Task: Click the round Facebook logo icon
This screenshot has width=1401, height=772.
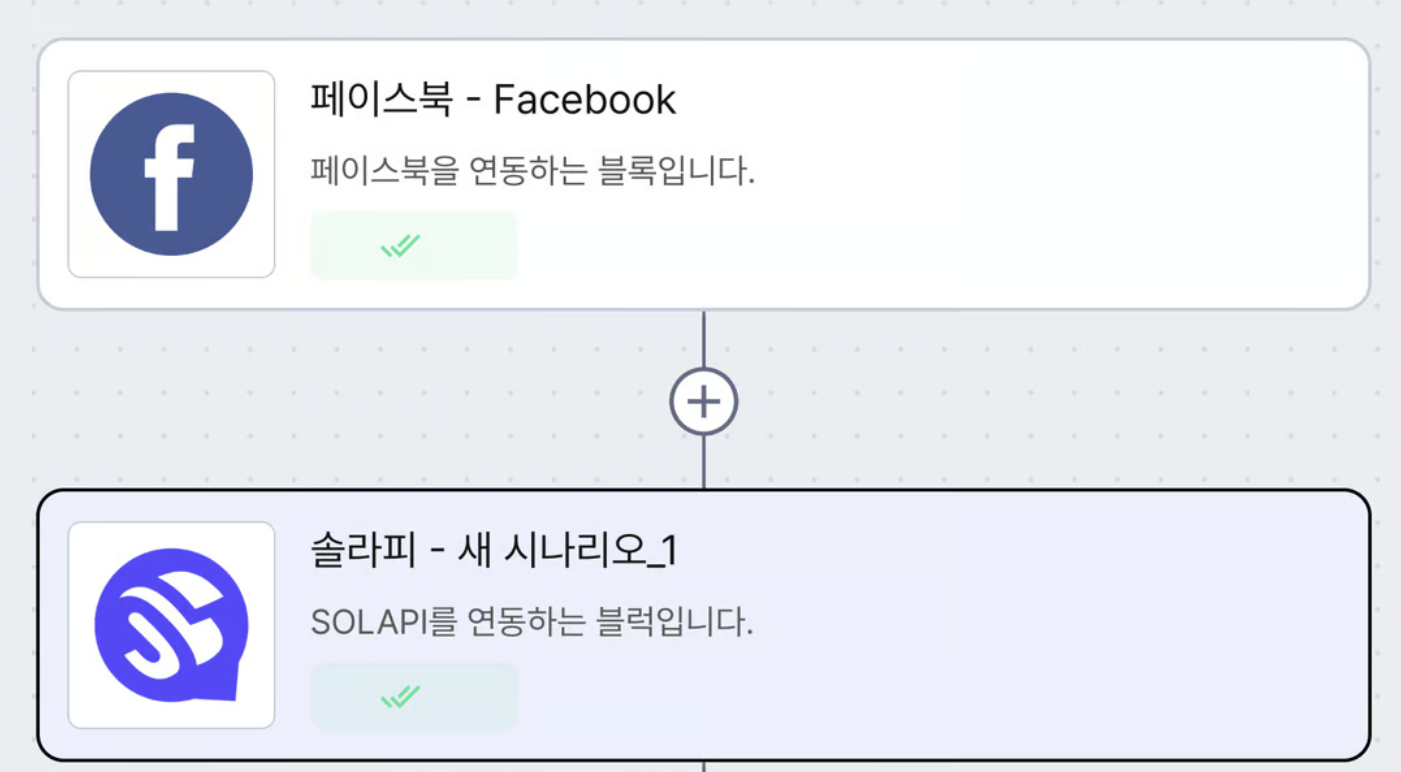Action: pos(171,174)
